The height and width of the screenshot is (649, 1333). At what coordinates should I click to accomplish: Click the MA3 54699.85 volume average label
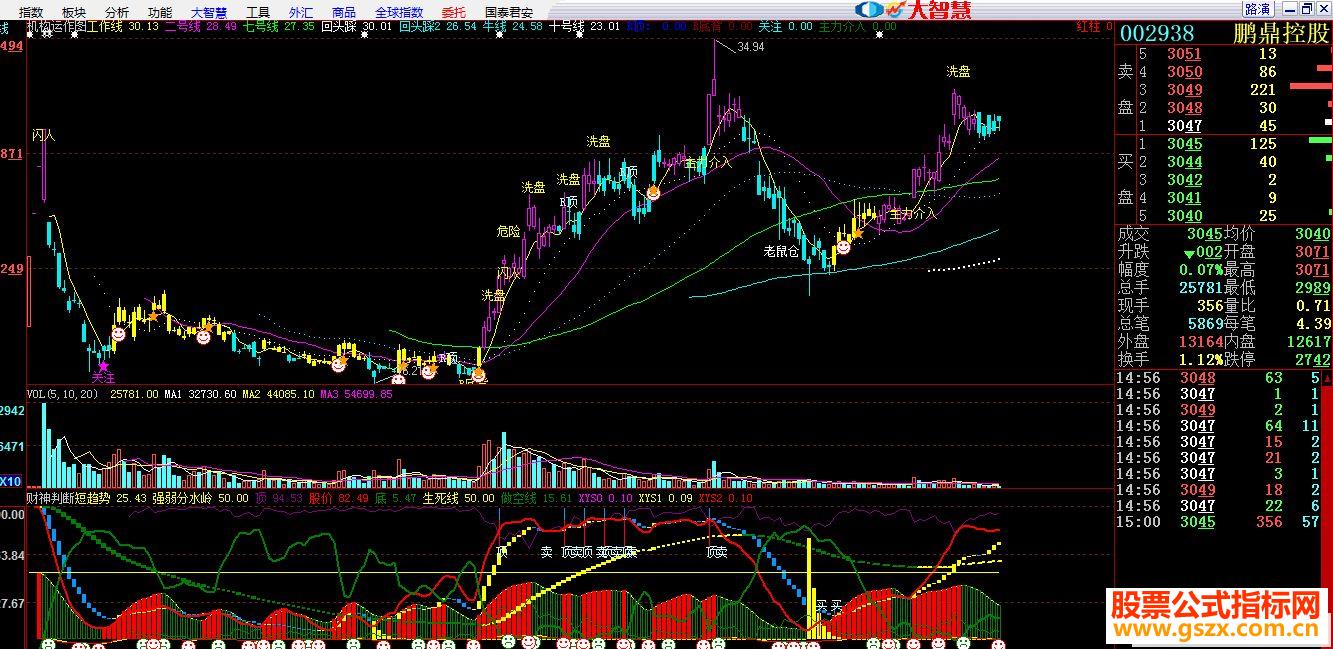pos(355,395)
